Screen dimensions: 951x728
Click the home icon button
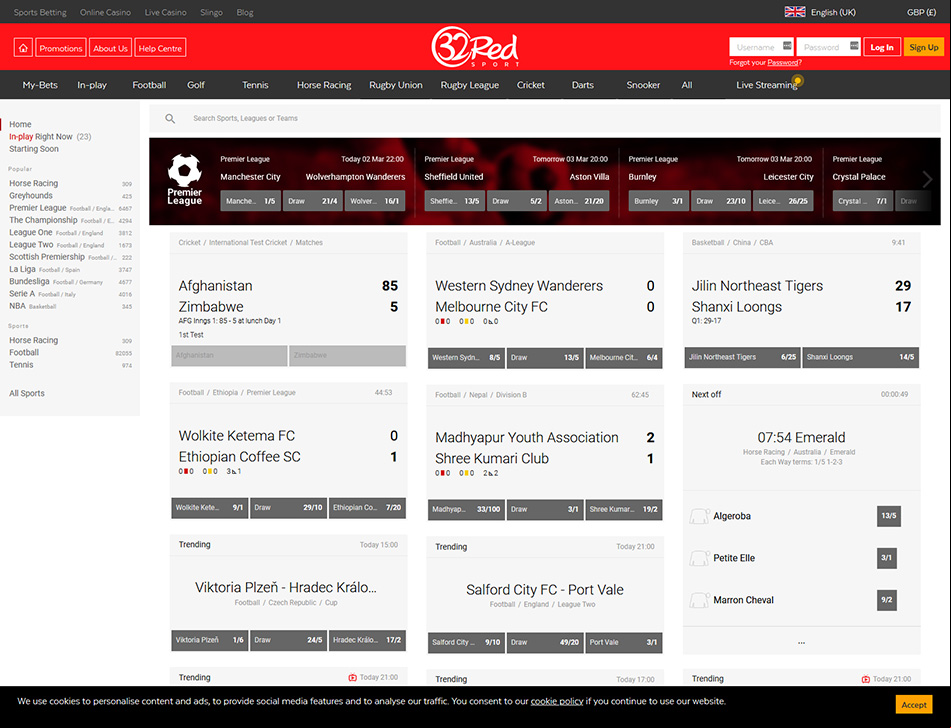click(23, 48)
